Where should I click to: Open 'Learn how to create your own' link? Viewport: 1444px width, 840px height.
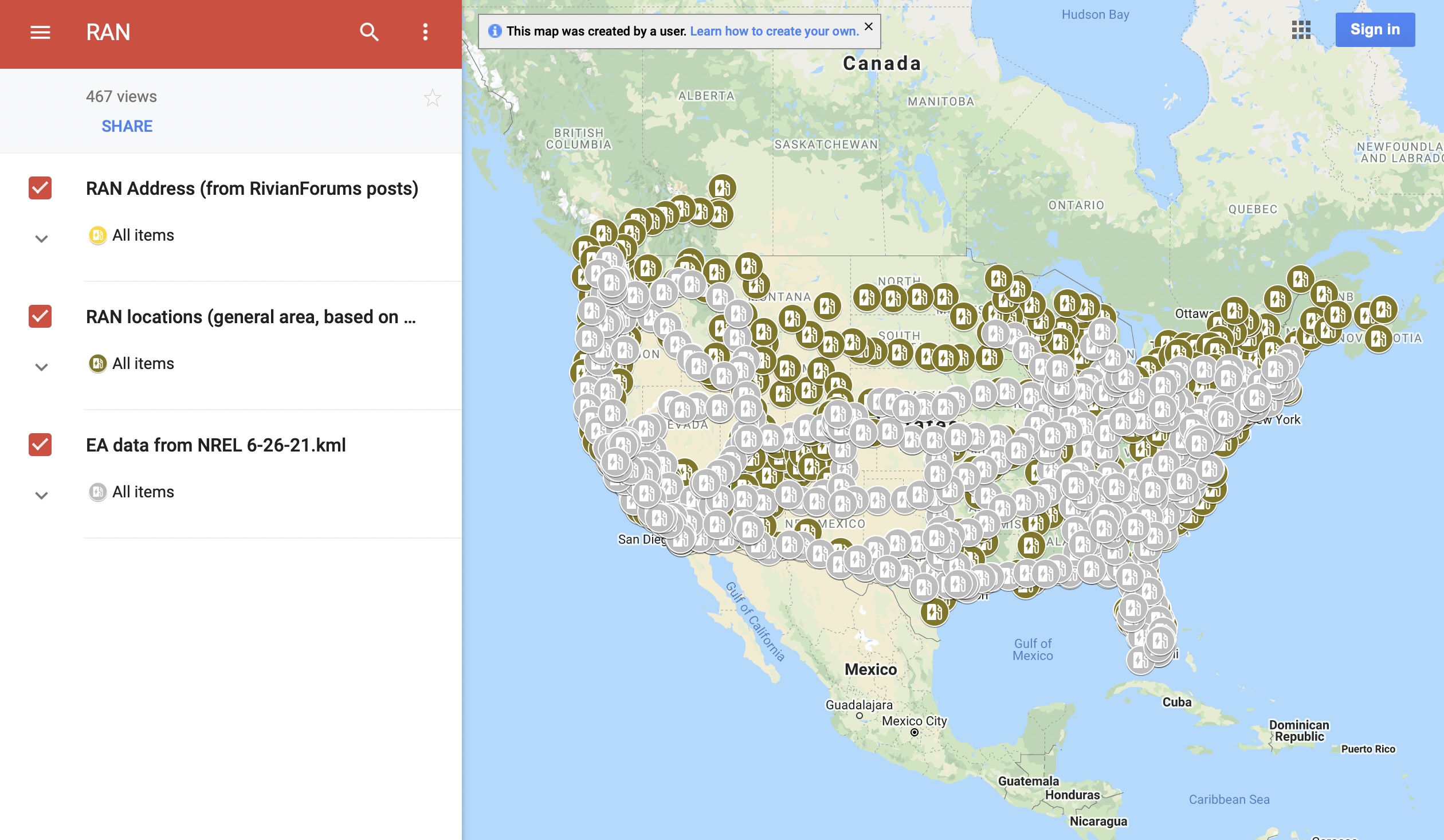coord(774,32)
